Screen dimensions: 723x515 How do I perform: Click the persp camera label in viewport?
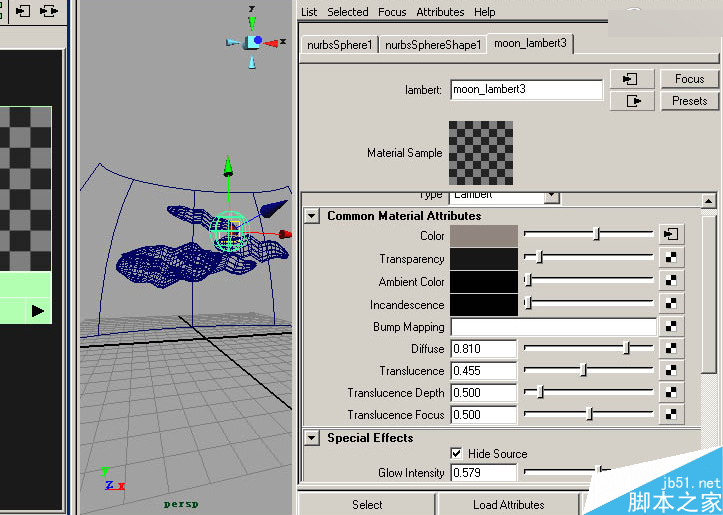181,504
